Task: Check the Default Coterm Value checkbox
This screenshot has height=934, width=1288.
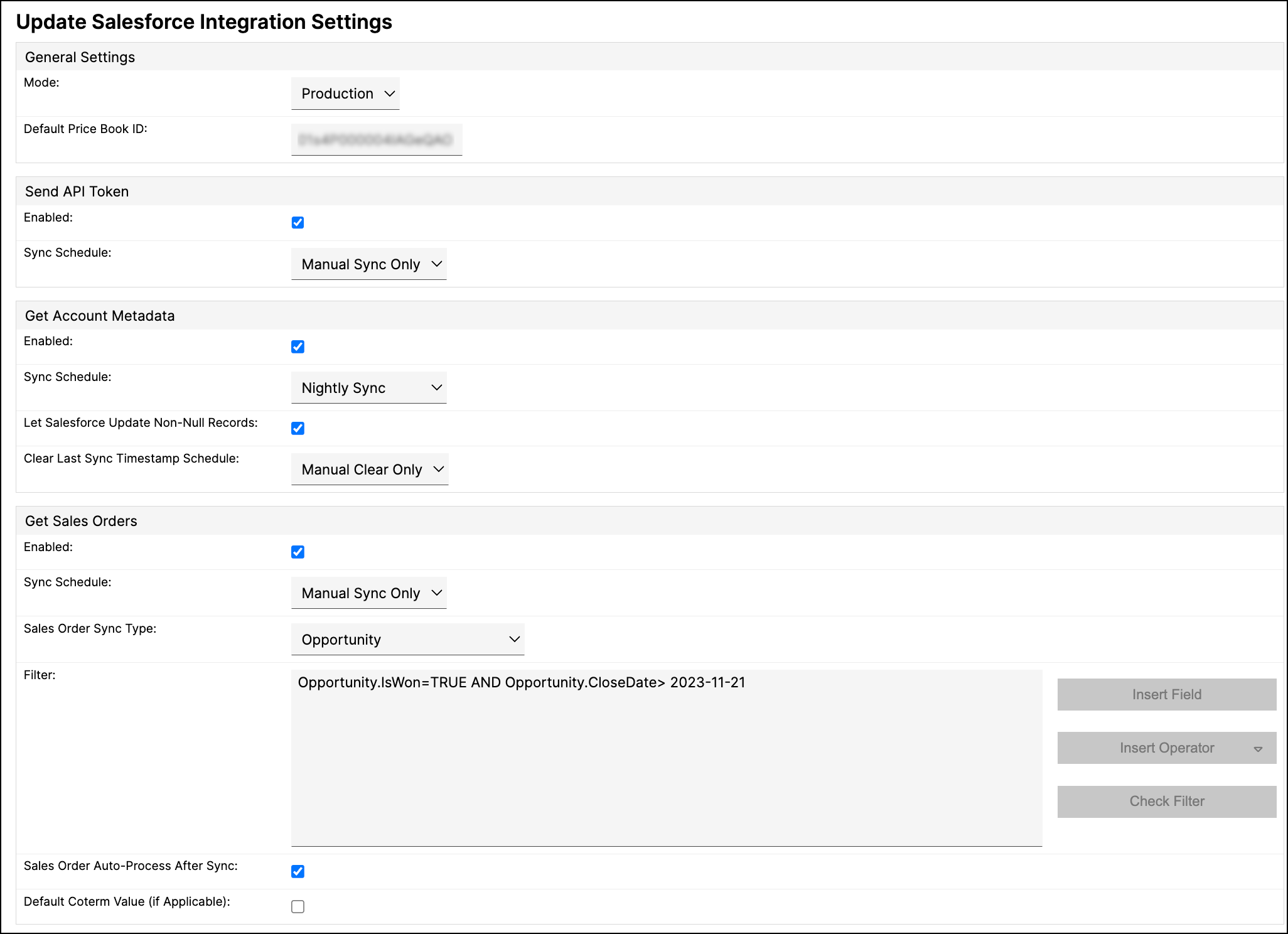Action: point(298,907)
